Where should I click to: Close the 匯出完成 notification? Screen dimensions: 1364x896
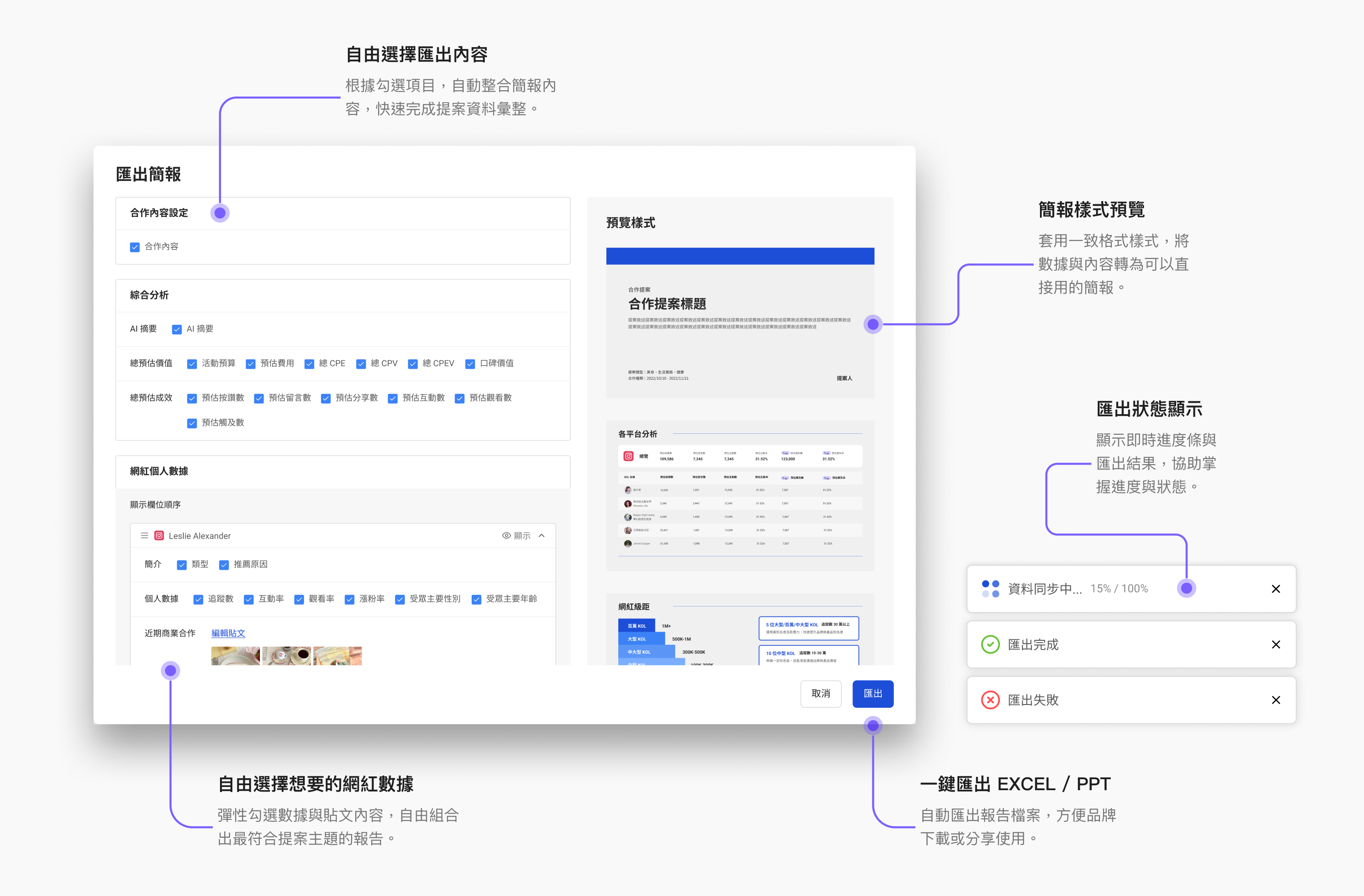[1276, 645]
